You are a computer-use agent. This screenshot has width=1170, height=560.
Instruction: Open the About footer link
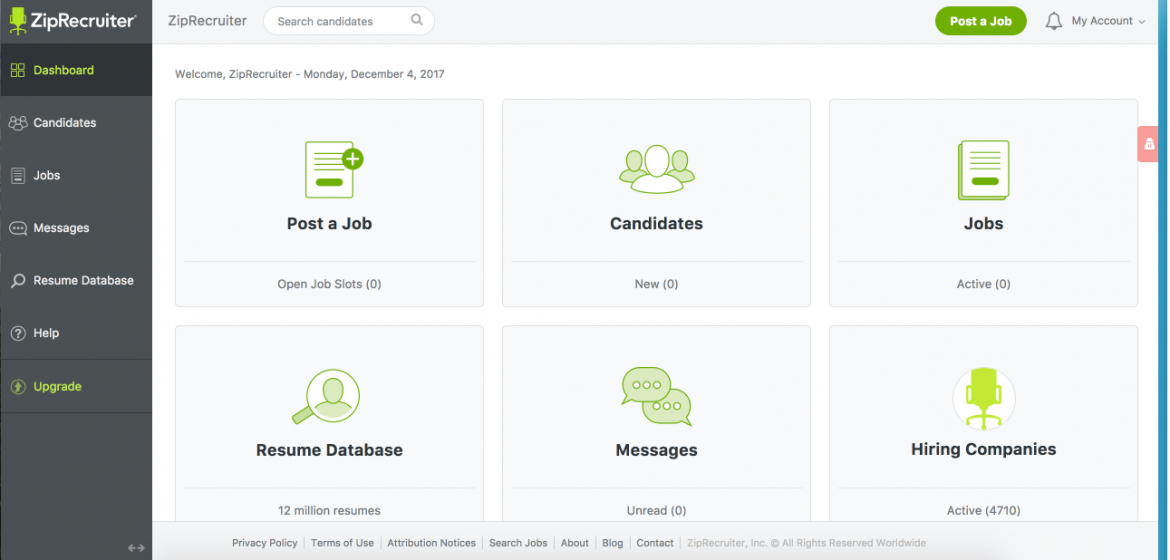click(575, 543)
